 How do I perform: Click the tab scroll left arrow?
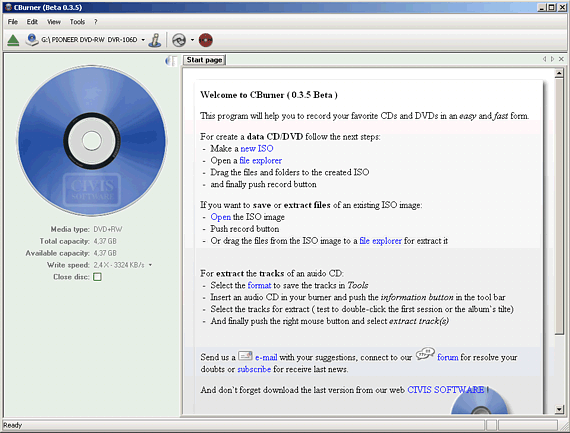544,59
